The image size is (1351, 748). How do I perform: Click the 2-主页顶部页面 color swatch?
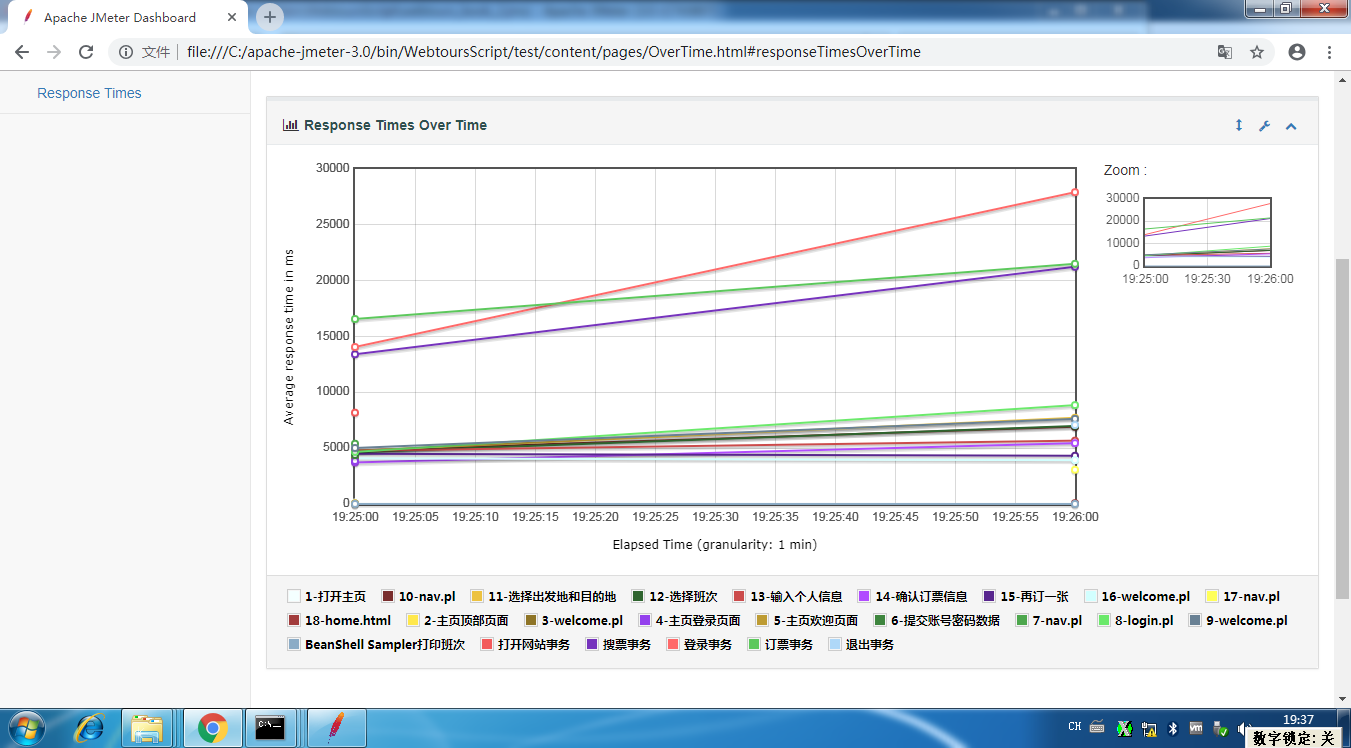413,620
